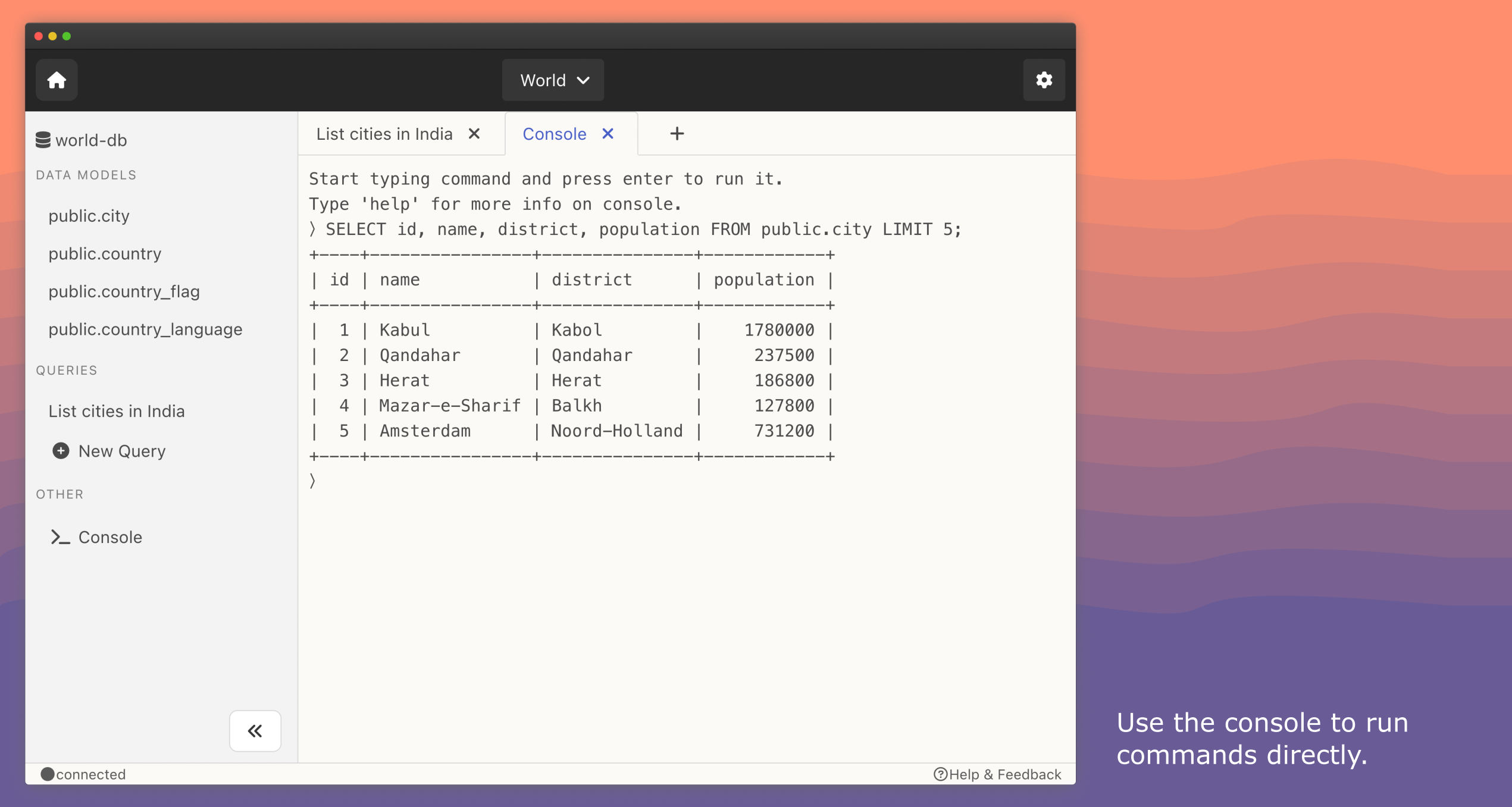Select public.country_flag in the sidebar
This screenshot has width=1512, height=807.
pyautogui.click(x=124, y=291)
